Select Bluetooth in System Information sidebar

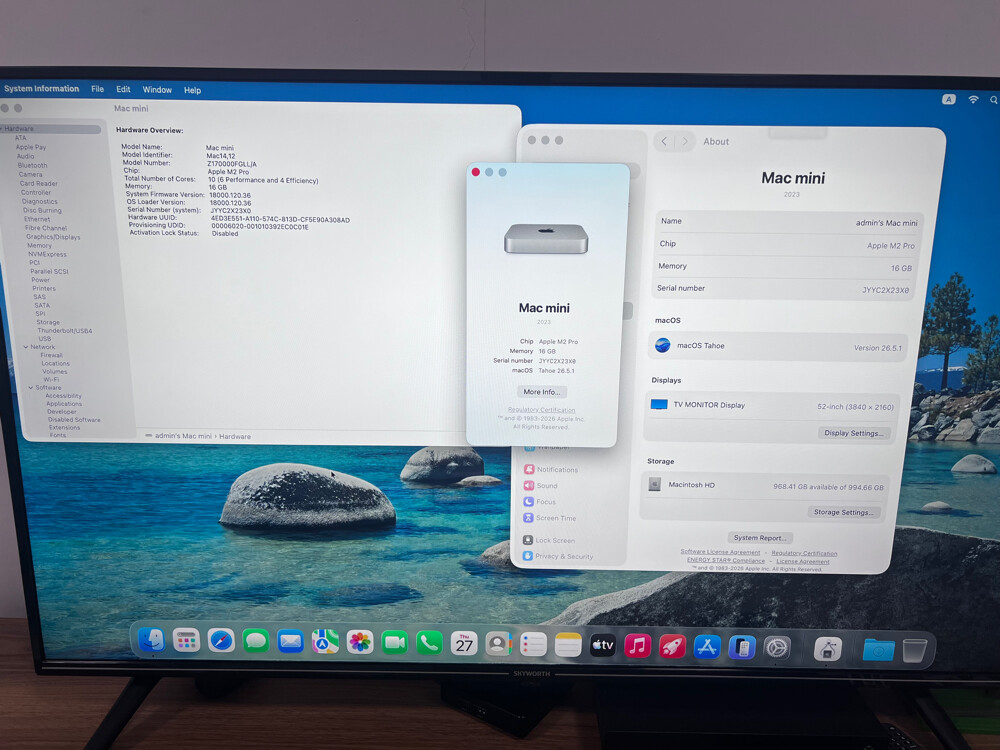point(33,165)
